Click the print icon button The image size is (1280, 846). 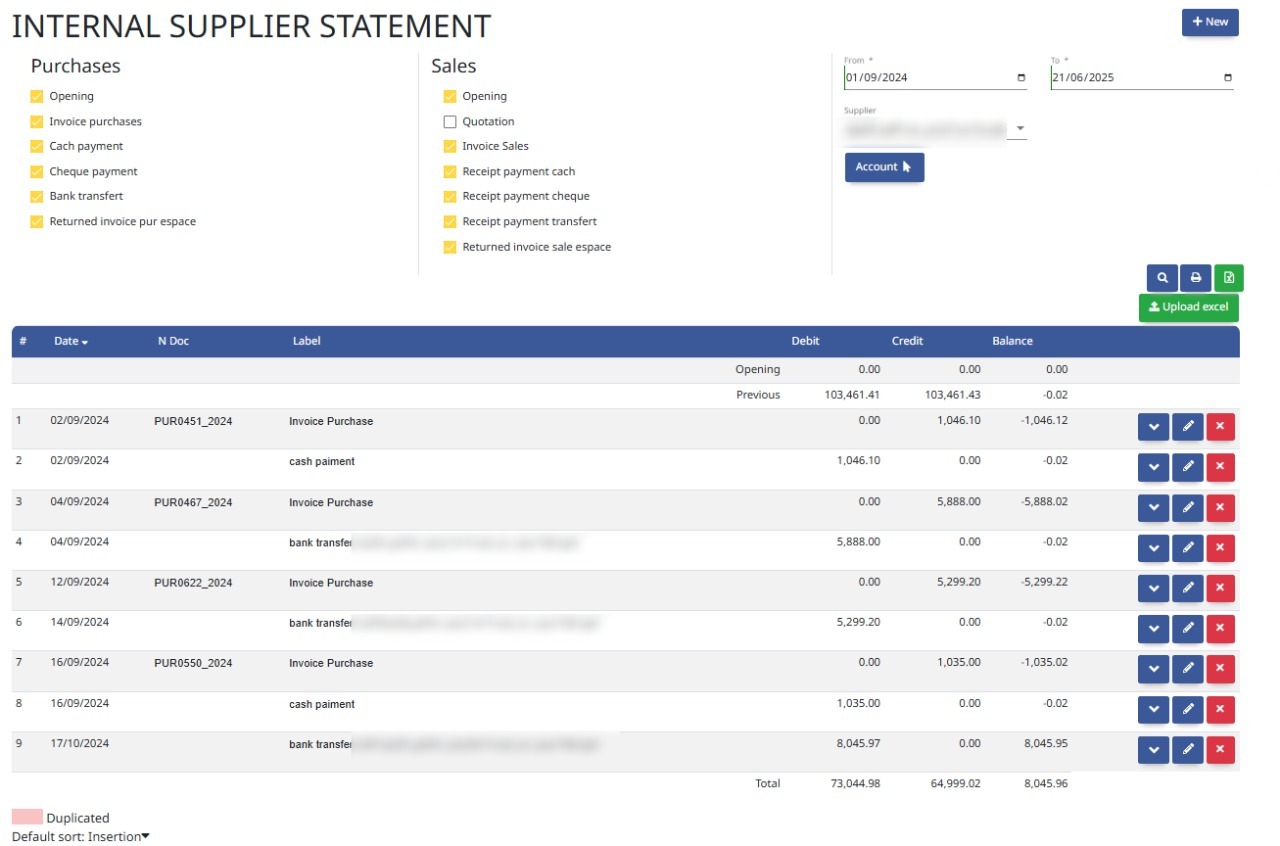coord(1195,278)
